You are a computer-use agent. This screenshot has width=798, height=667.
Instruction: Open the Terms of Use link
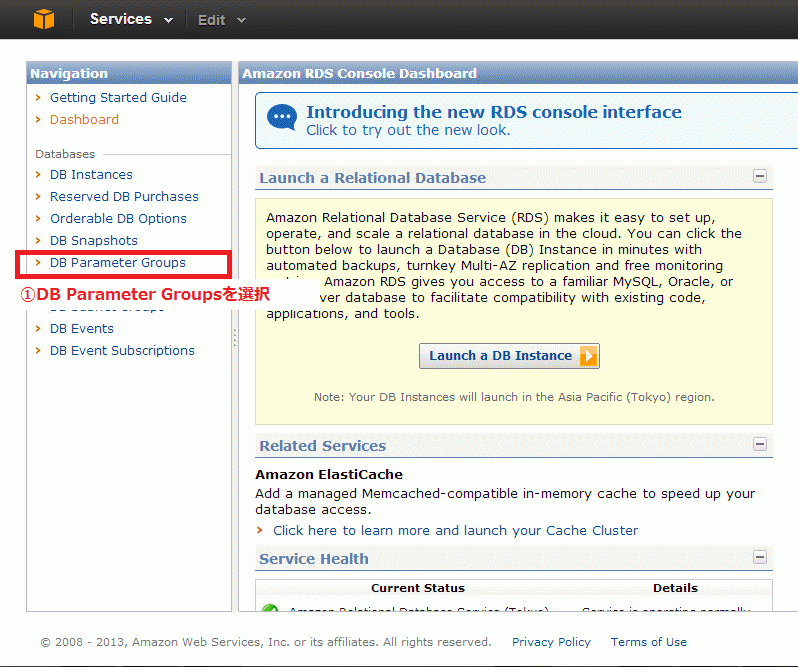click(x=649, y=642)
